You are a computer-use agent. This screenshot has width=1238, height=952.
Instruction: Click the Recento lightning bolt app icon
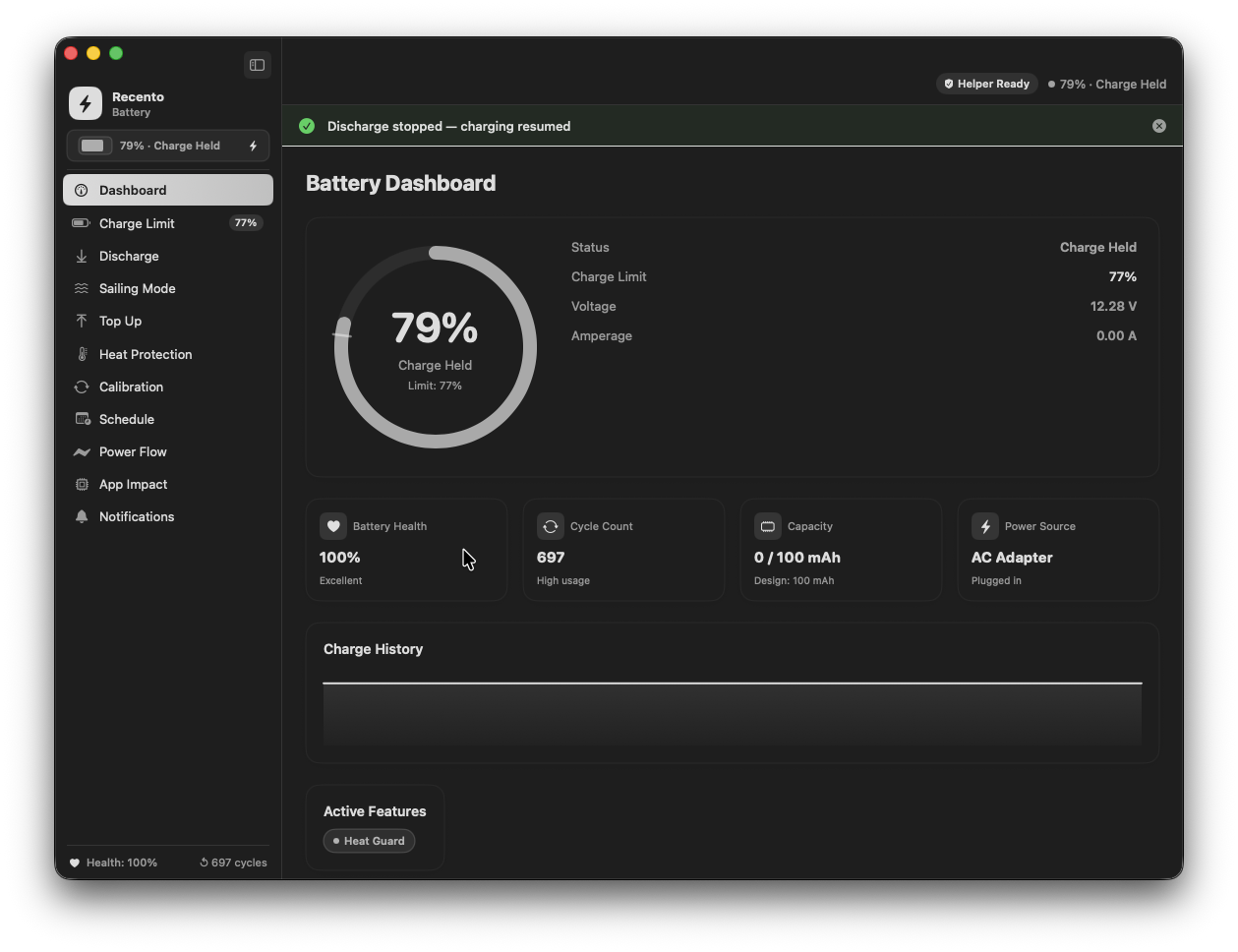86,103
